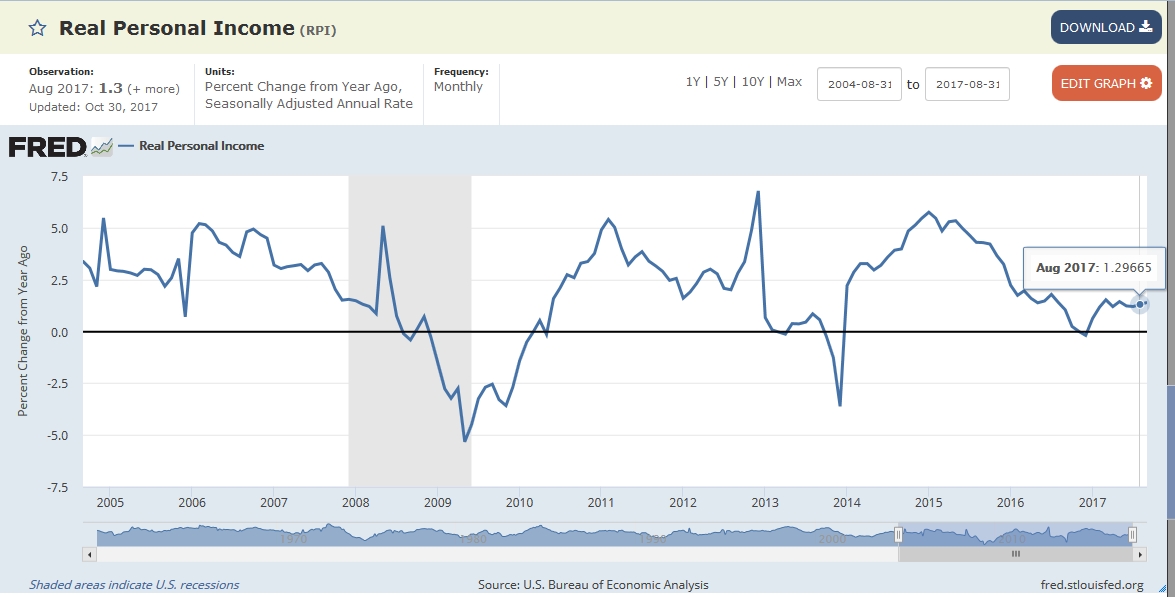Open the Edit Graph panel

(1105, 83)
